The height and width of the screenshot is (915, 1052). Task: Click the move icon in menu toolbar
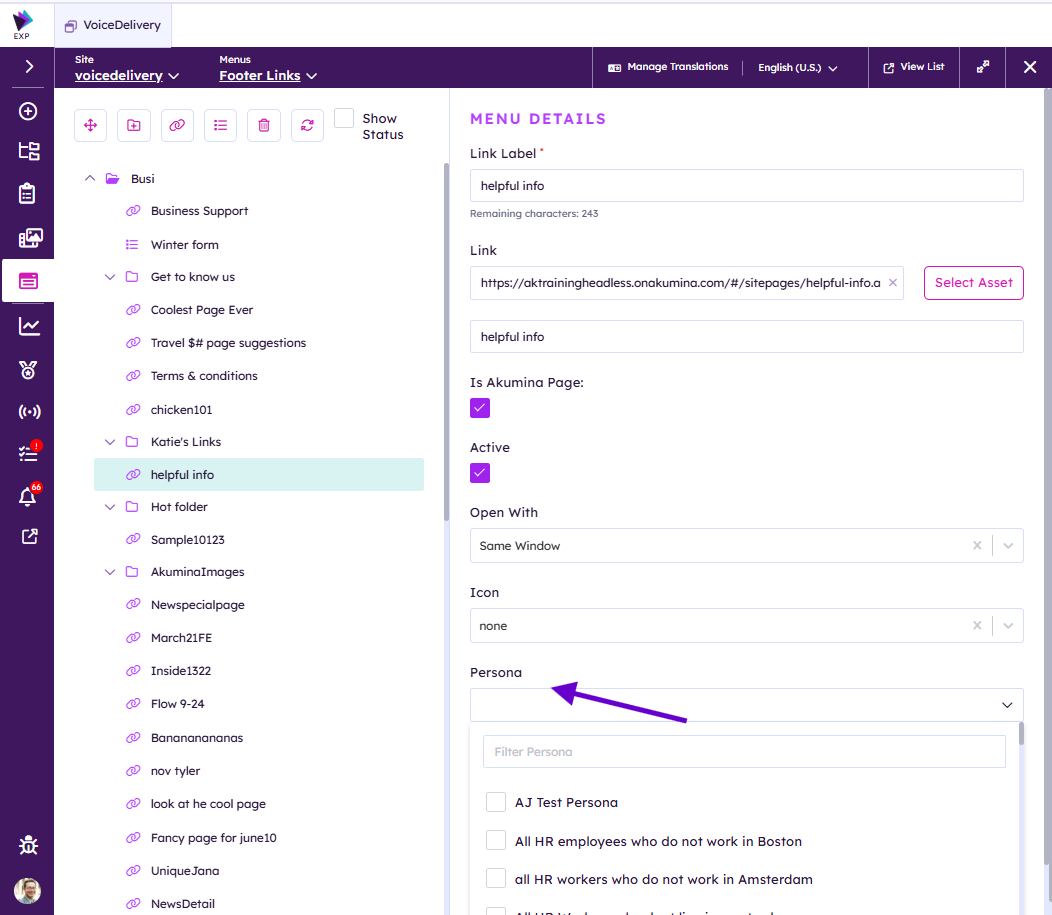click(x=91, y=125)
